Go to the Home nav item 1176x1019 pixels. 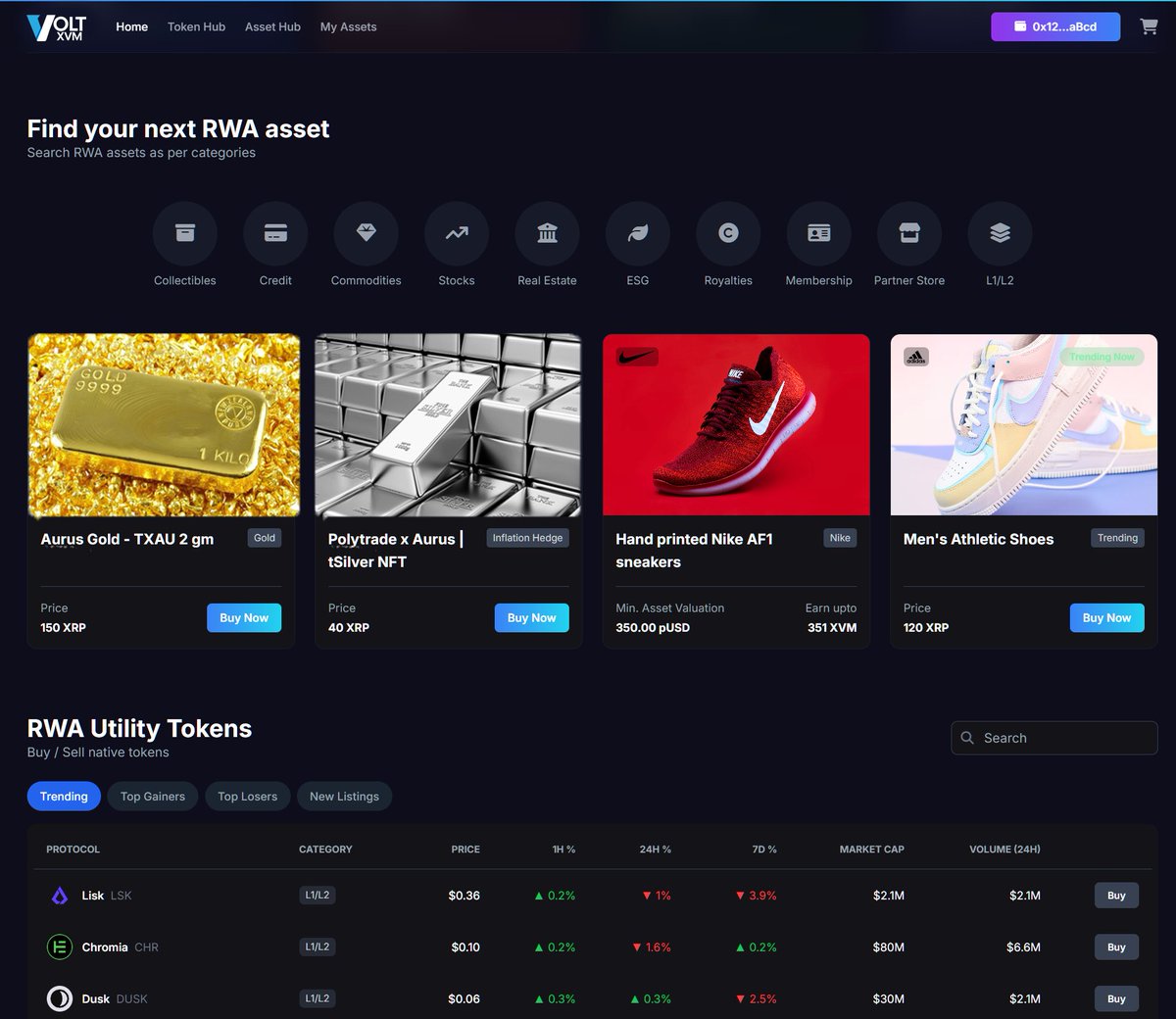(132, 26)
